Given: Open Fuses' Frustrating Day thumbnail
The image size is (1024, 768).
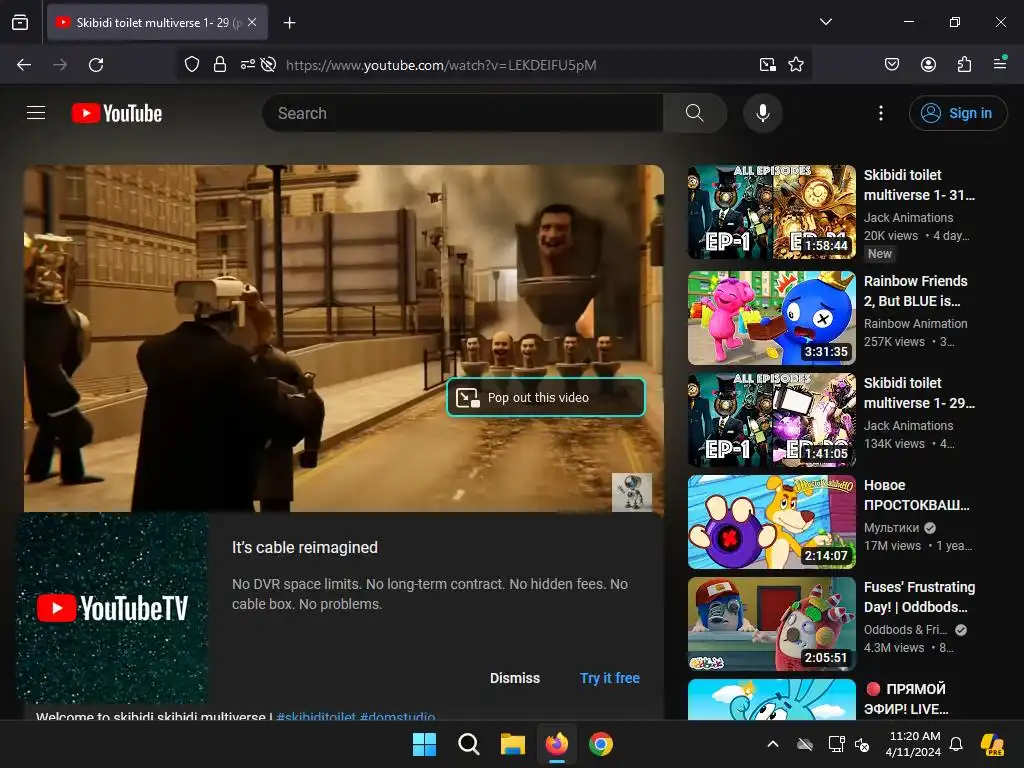Looking at the screenshot, I should pyautogui.click(x=771, y=624).
